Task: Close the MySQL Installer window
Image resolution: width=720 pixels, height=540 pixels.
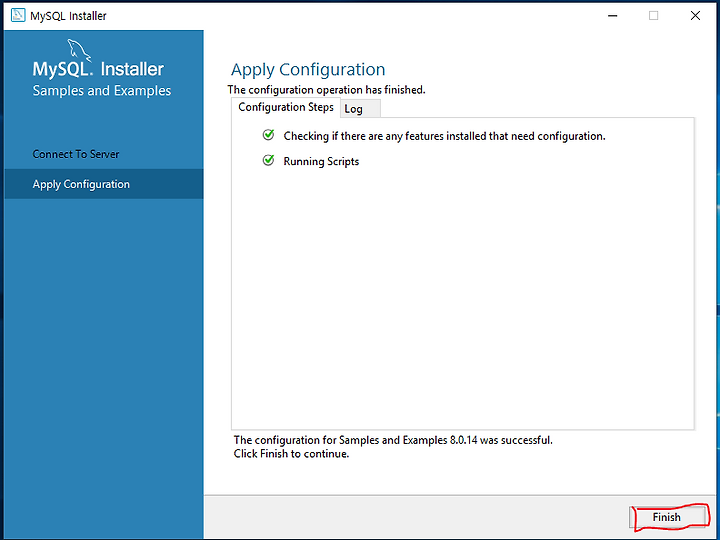Action: pyautogui.click(x=695, y=16)
